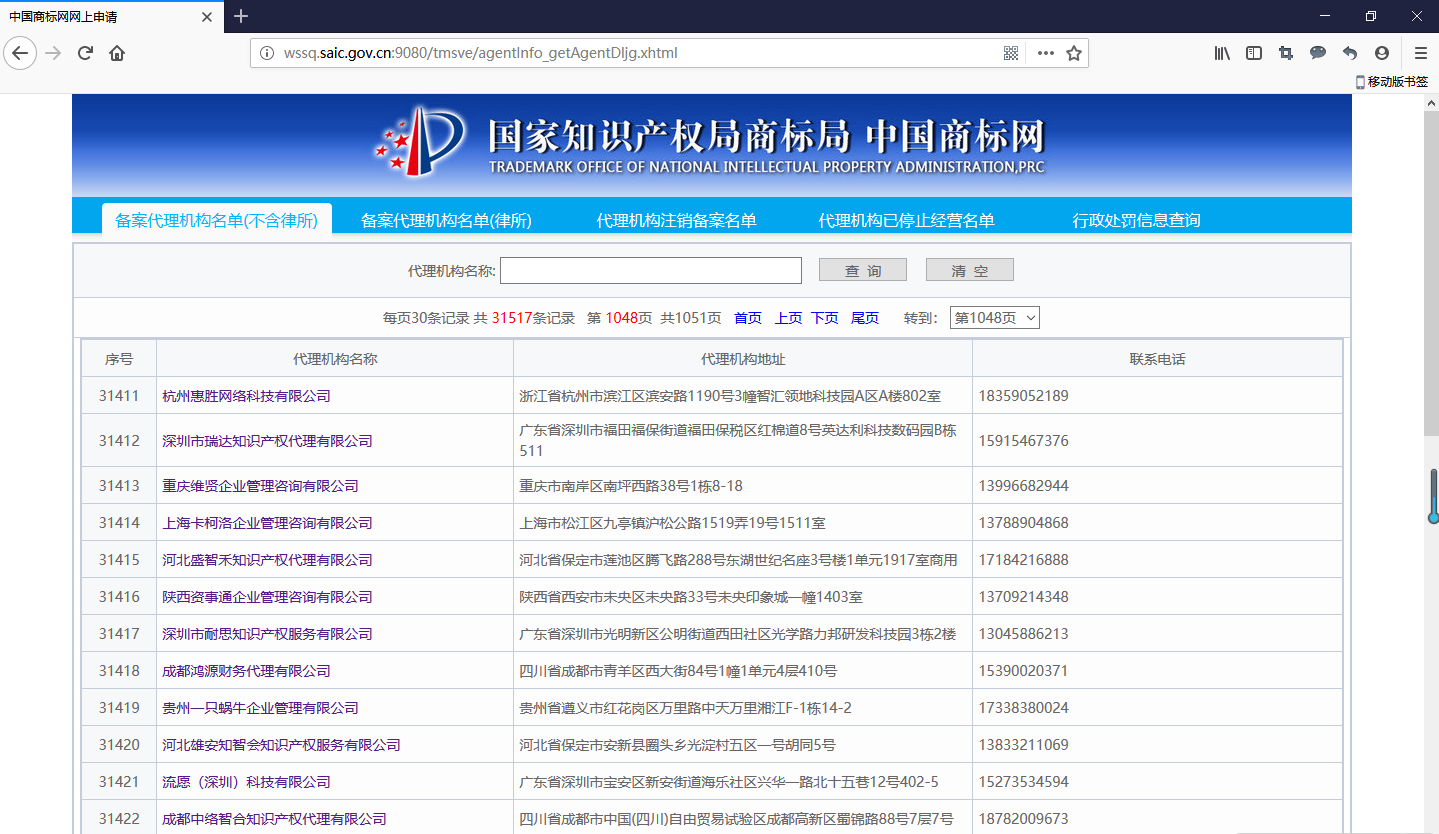Viewport: 1439px width, 834px height.
Task: Close the 中国商标网网上申请 tab
Action: (x=207, y=17)
